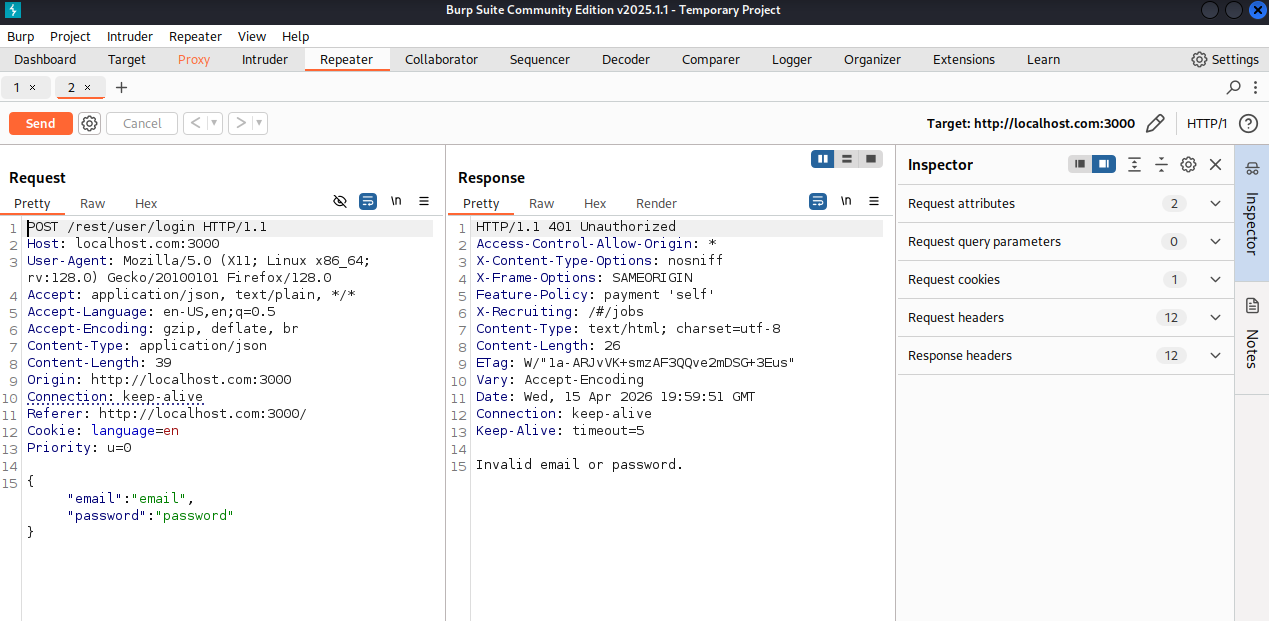1269x621 pixels.
Task: Toggle line wrap in the Request editor
Action: [x=368, y=201]
